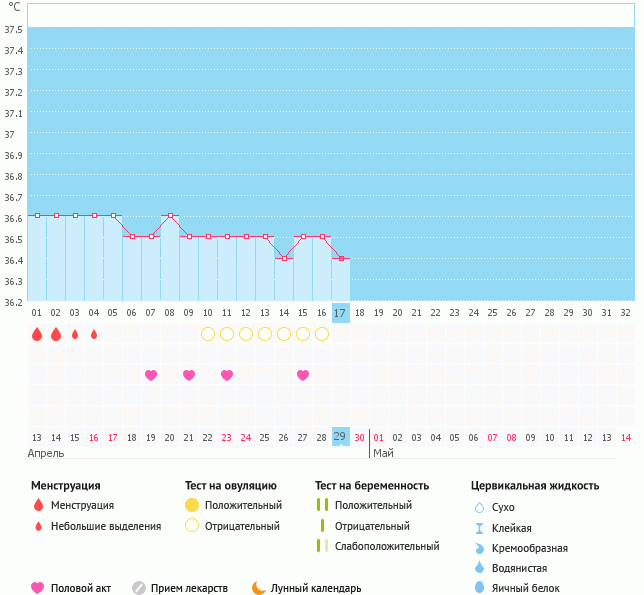The width and height of the screenshot is (644, 595).
Task: Click the pink heart icon on cycle day 09
Action: click(189, 375)
